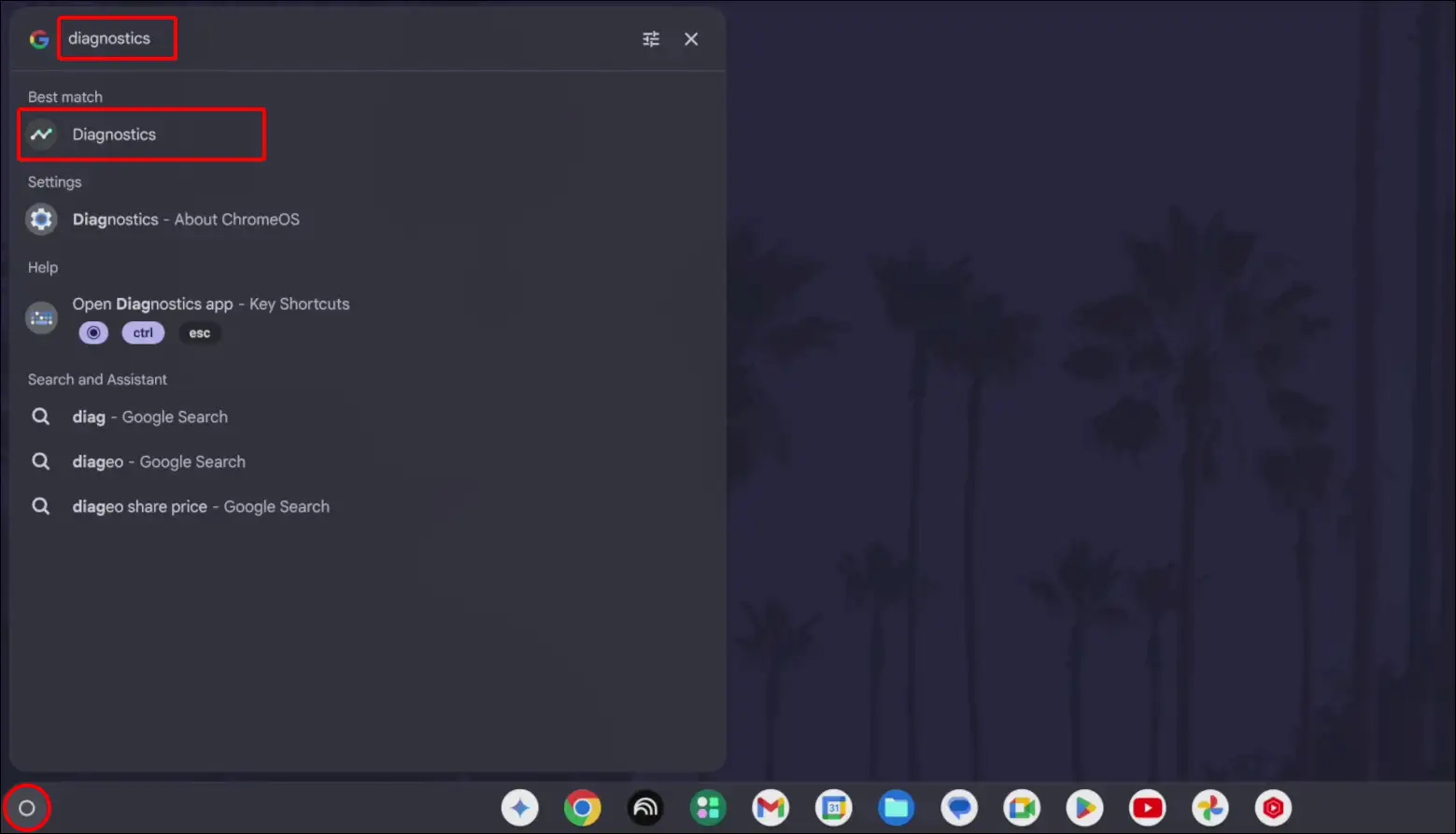Start Google Meet from the shelf

click(1021, 807)
